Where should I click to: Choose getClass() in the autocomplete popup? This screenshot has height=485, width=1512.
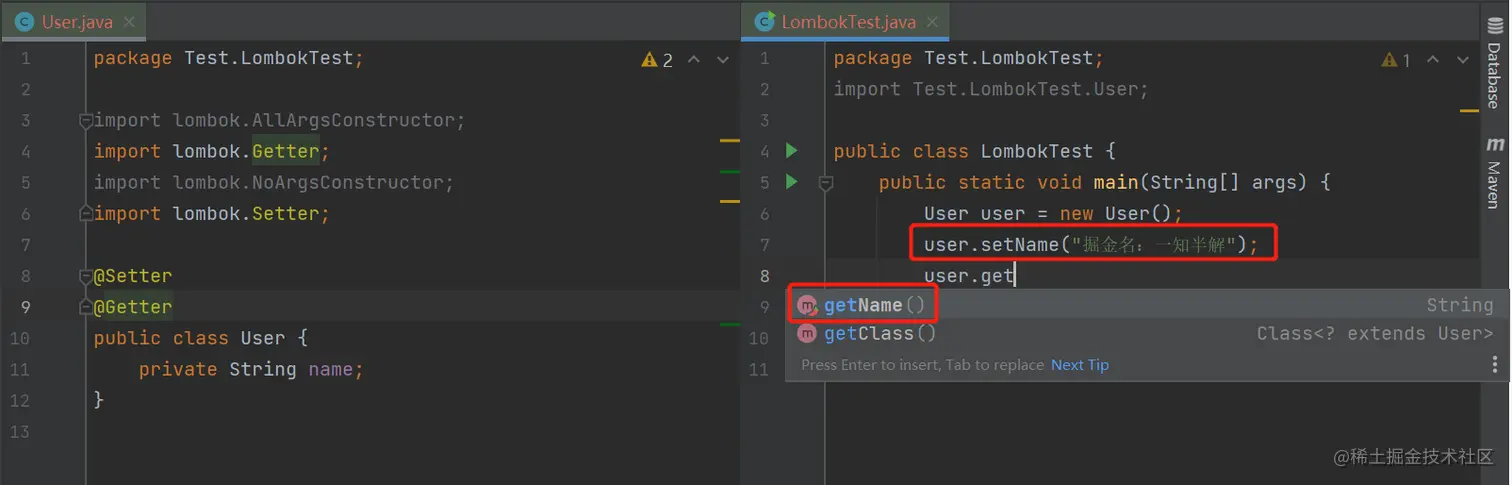click(x=880, y=334)
